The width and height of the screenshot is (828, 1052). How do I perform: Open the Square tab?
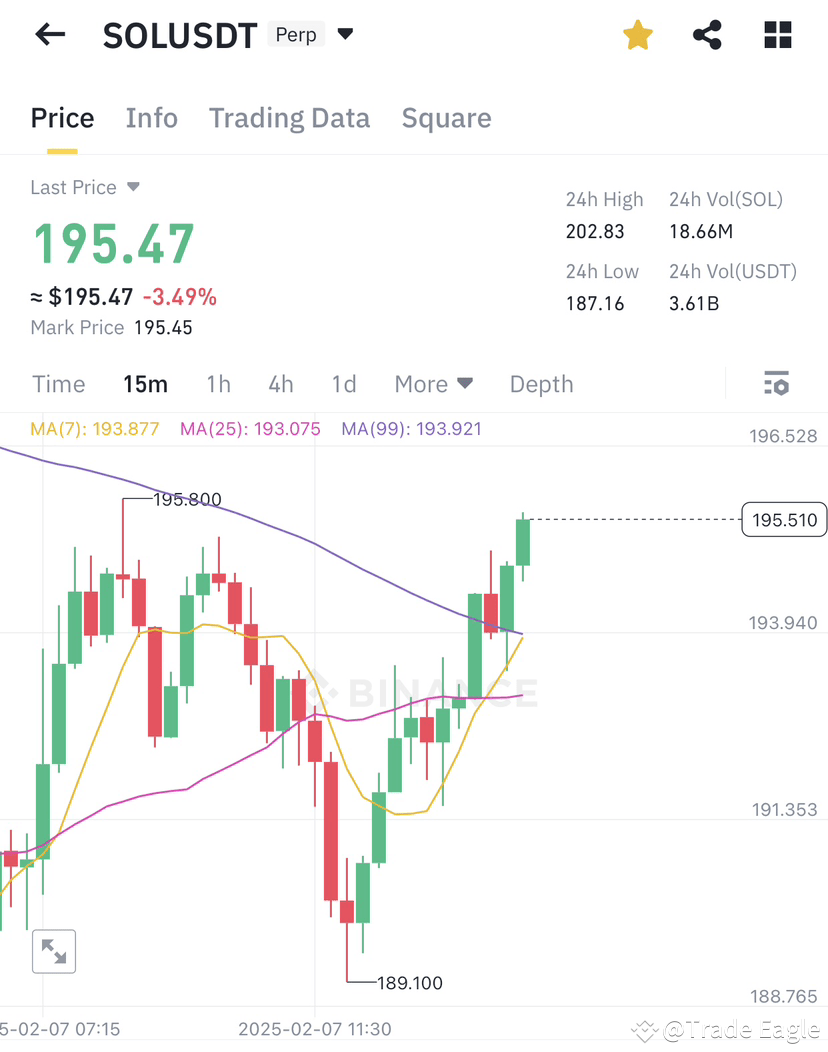point(446,118)
